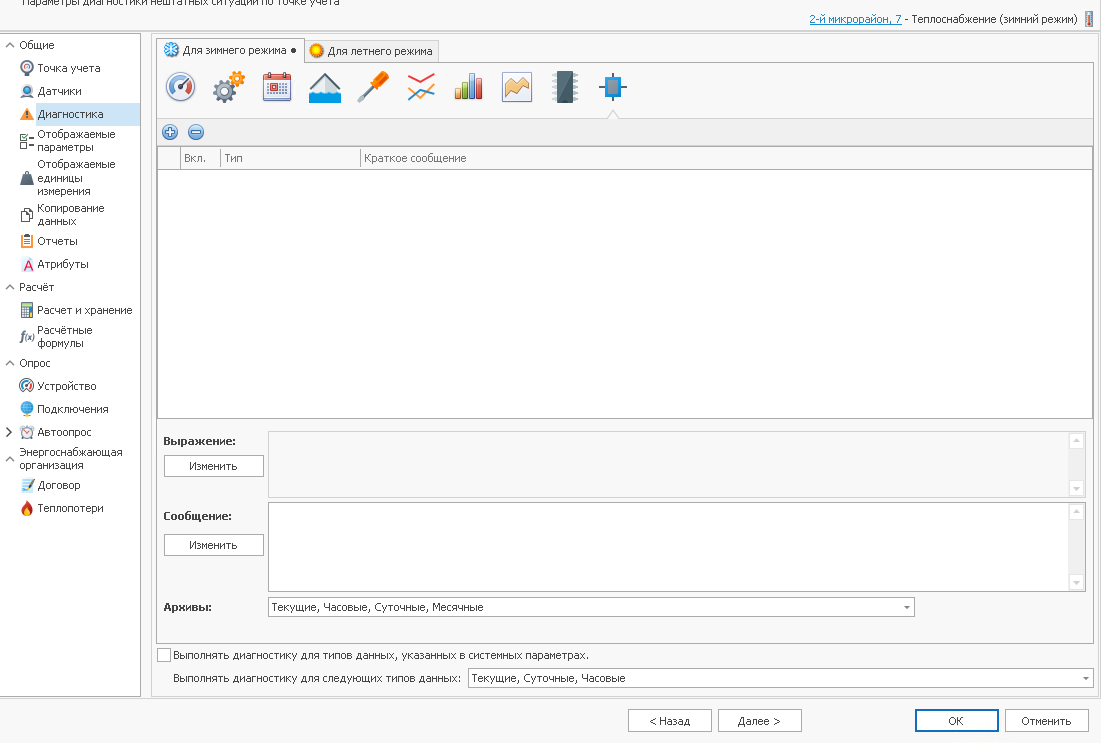Select the microchip icon in toolbar
Viewport: 1101px width, 743px height.
[x=565, y=87]
